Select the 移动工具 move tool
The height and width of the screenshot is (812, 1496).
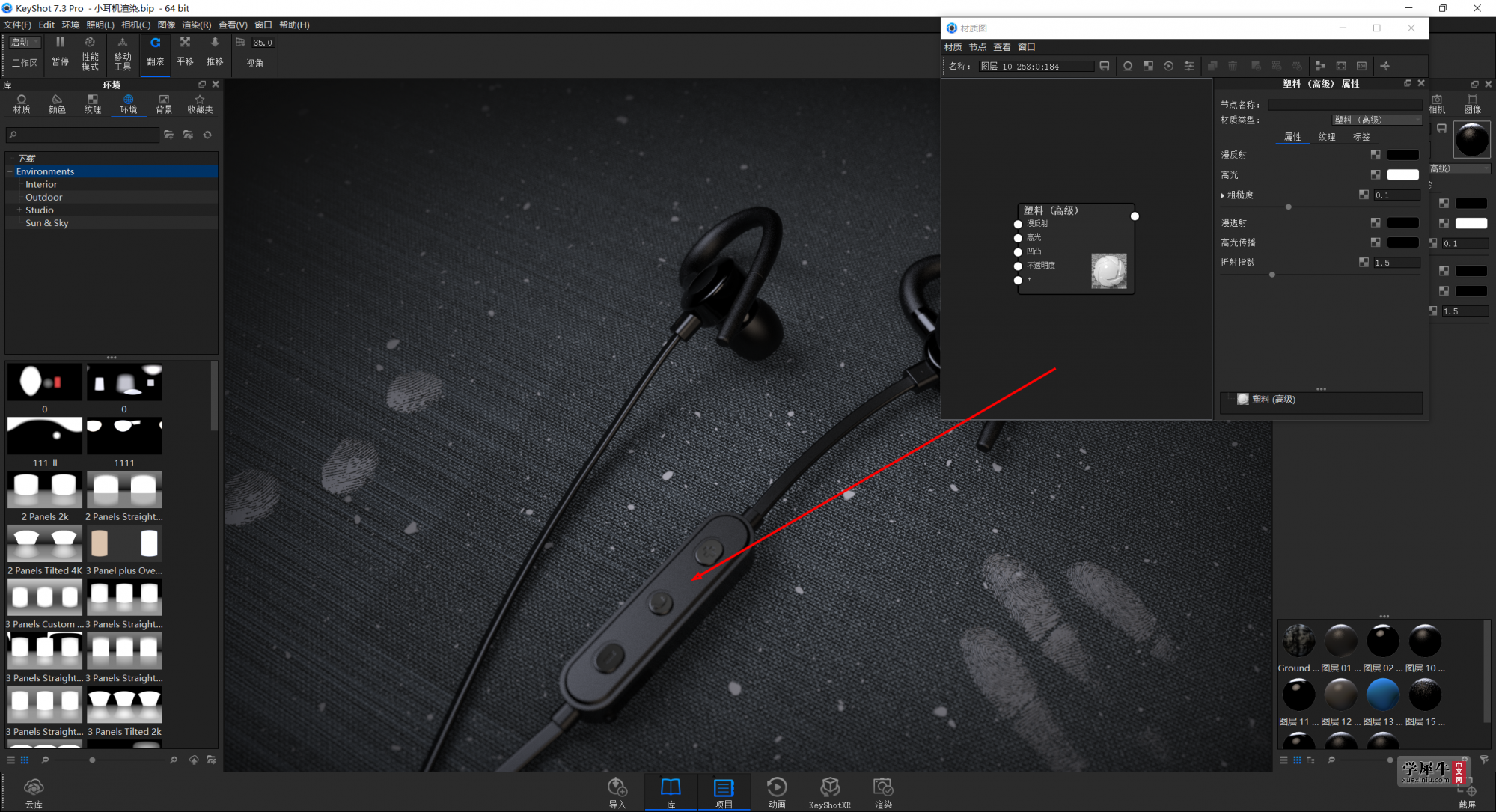click(123, 53)
